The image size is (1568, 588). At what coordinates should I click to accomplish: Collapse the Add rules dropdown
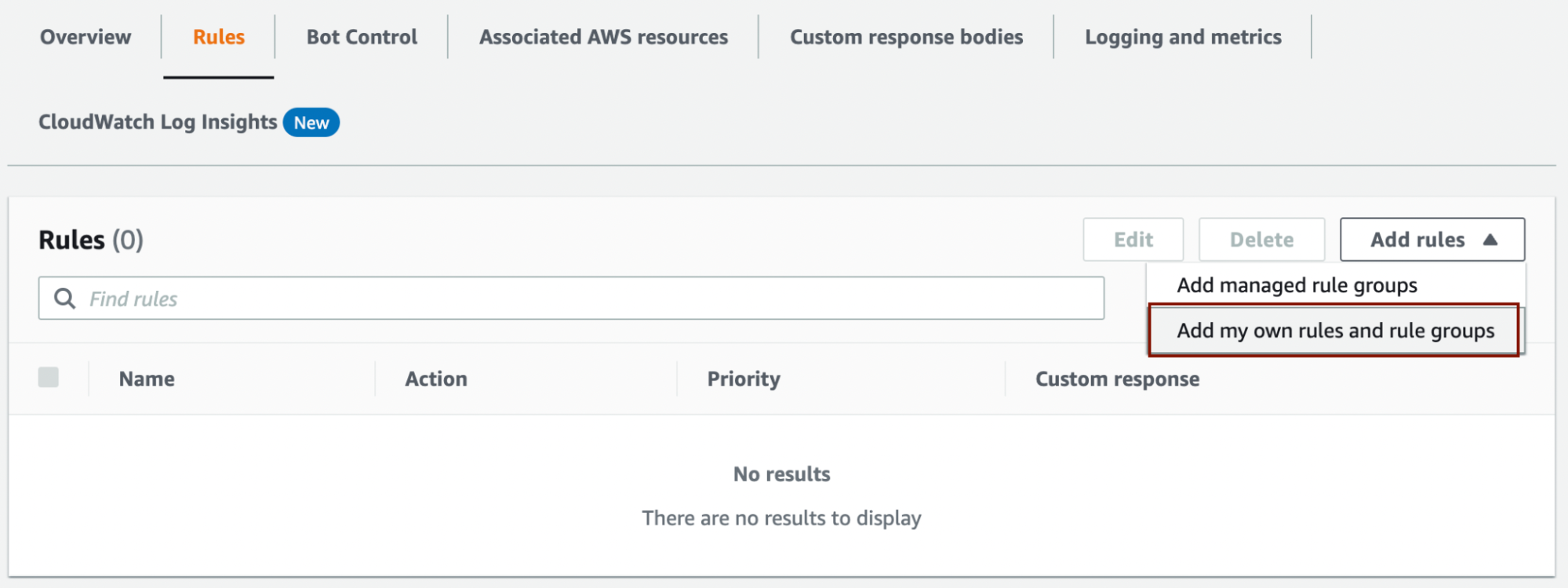tap(1432, 239)
